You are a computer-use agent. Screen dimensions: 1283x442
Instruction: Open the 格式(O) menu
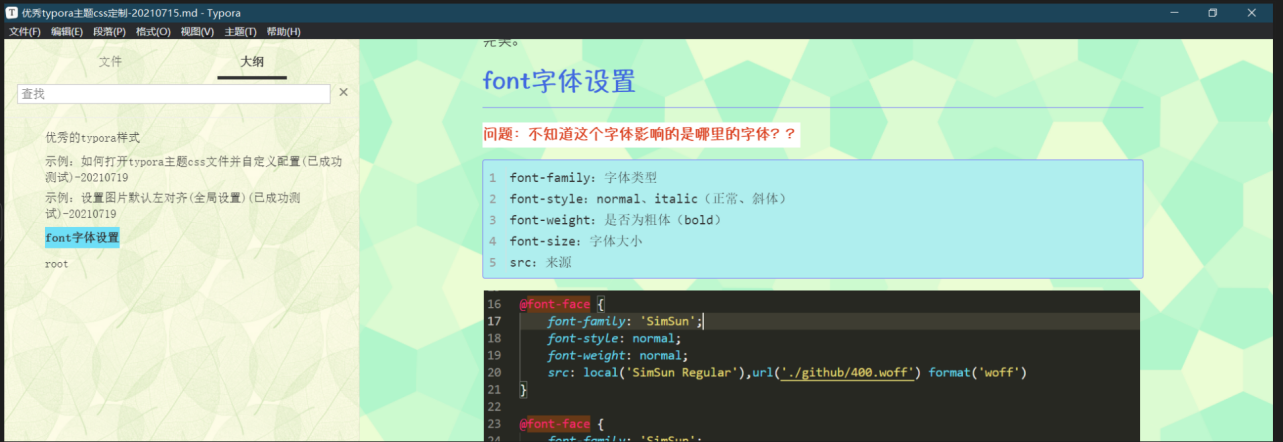[153, 32]
